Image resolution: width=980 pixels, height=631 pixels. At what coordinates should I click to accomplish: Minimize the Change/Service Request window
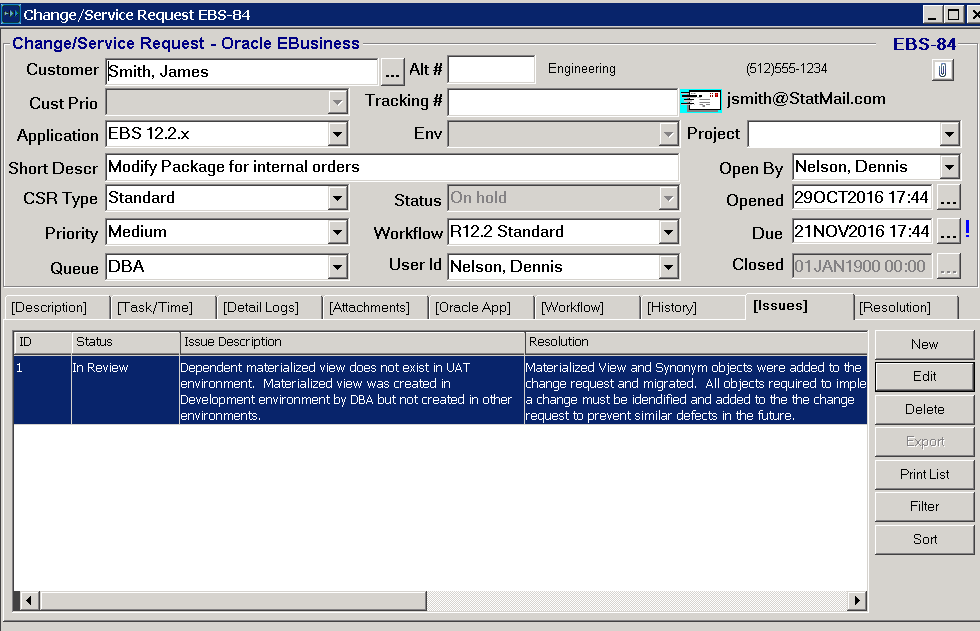(932, 14)
